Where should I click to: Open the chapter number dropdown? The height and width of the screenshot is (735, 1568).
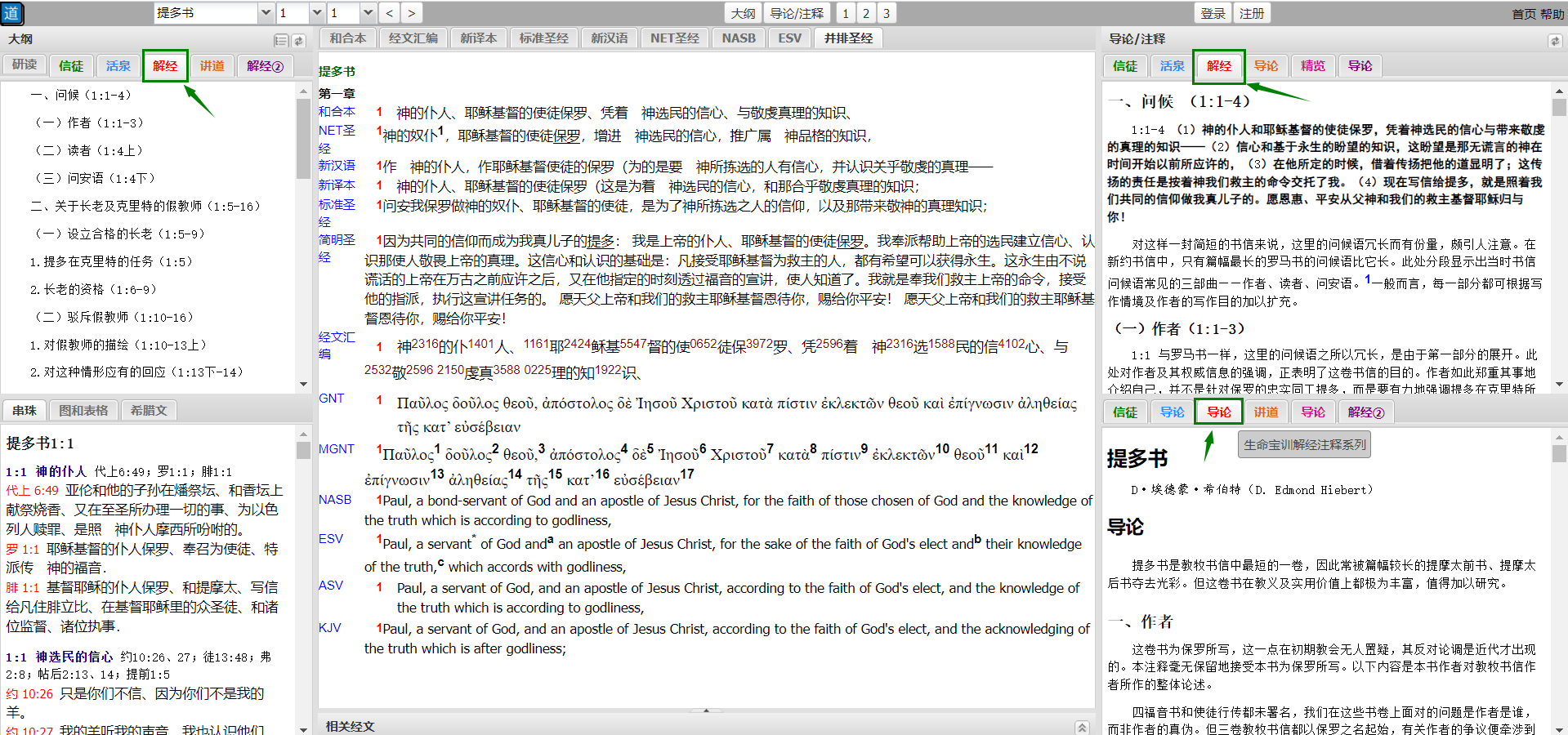point(317,13)
